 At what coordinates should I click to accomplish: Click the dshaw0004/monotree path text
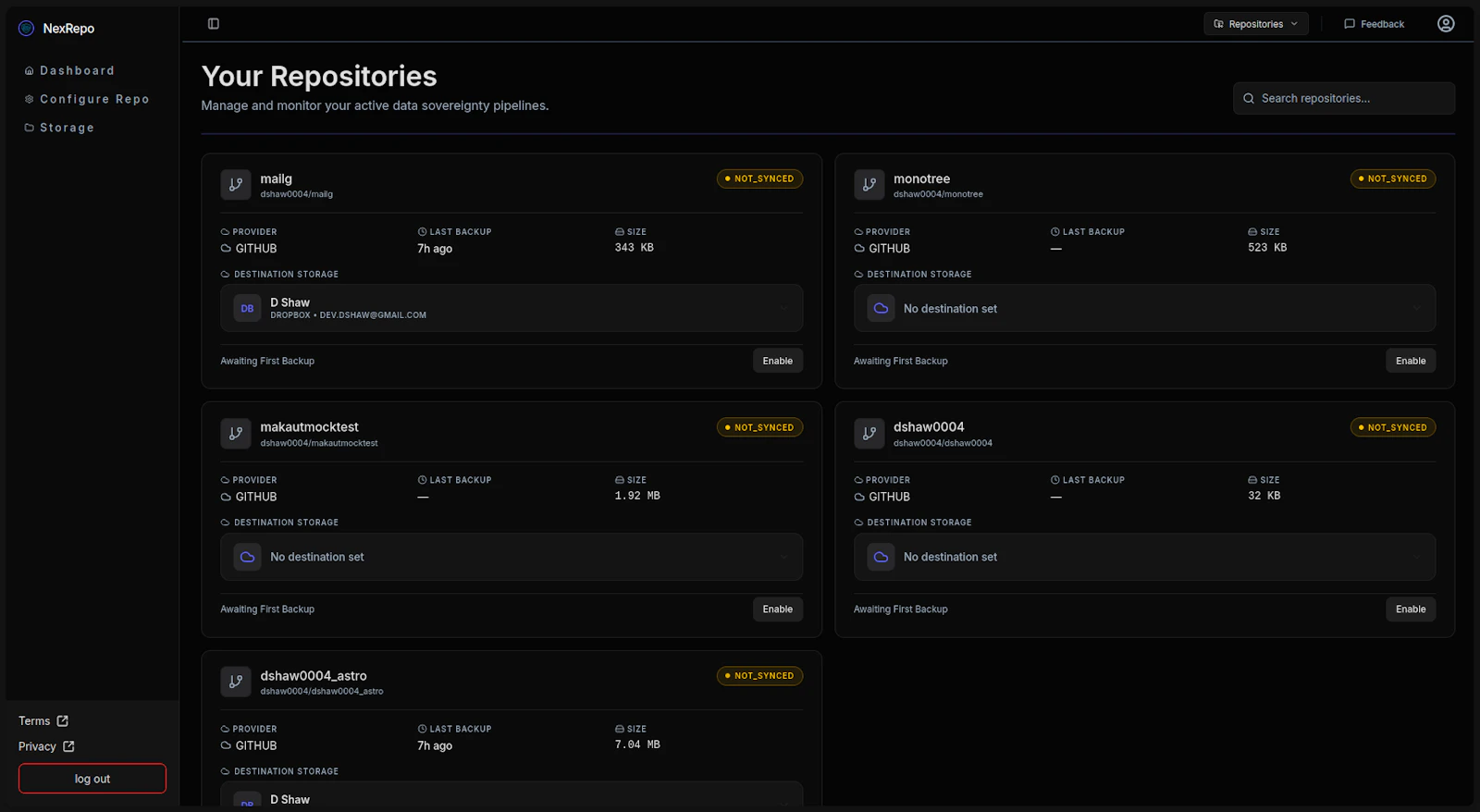938,194
